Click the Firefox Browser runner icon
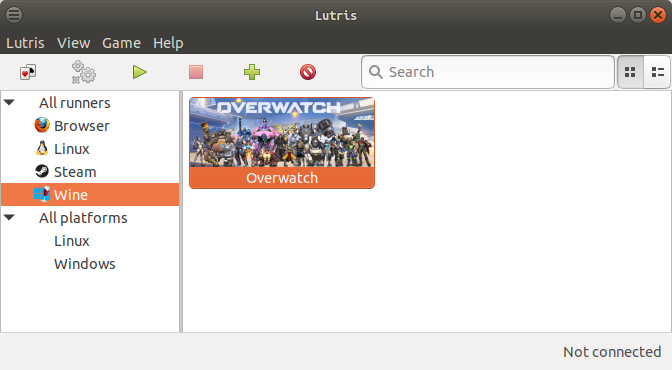This screenshot has height=370, width=672. (42, 125)
